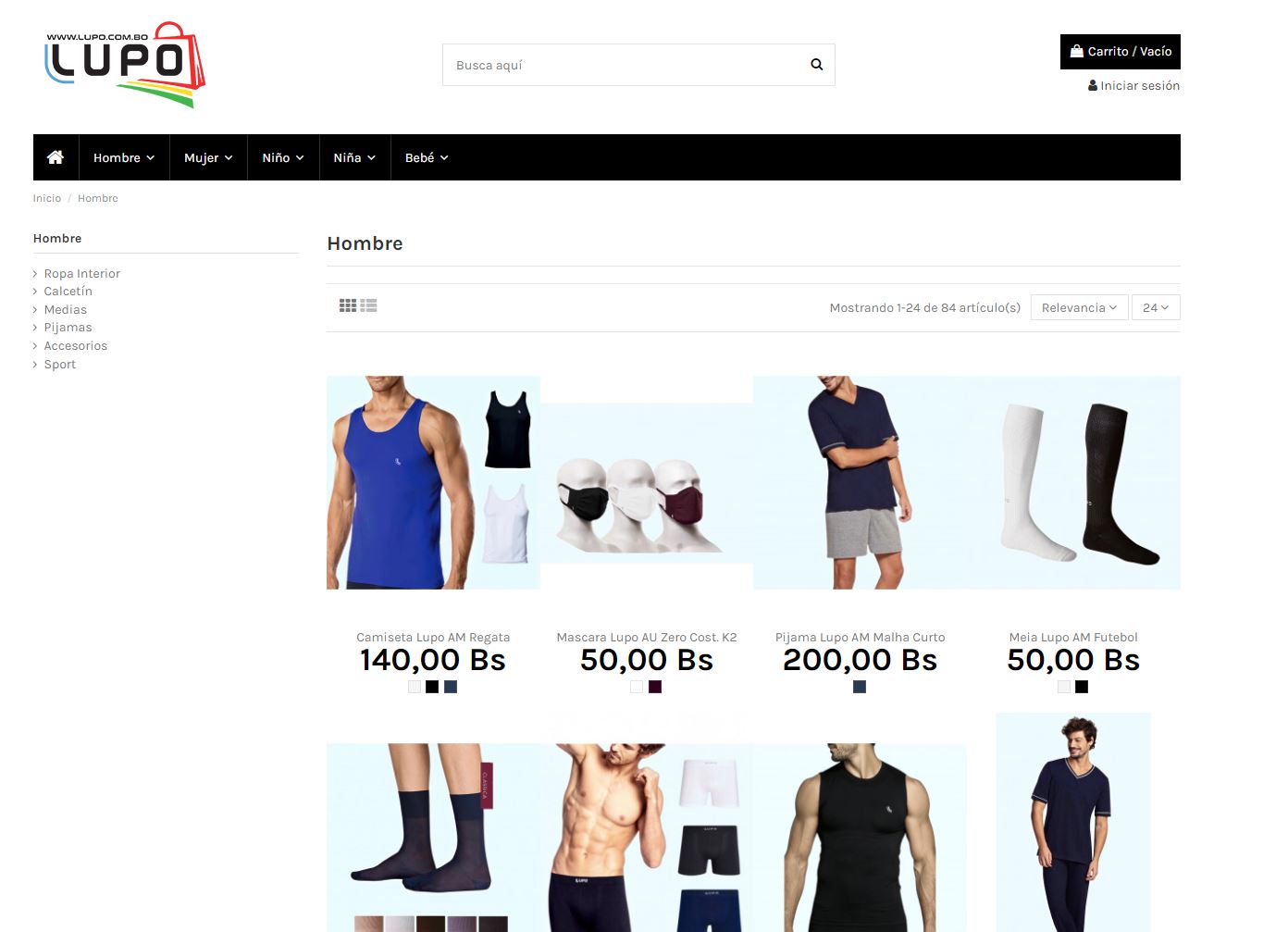Switch to list view layout
This screenshot has width=1288, height=932.
pos(369,305)
